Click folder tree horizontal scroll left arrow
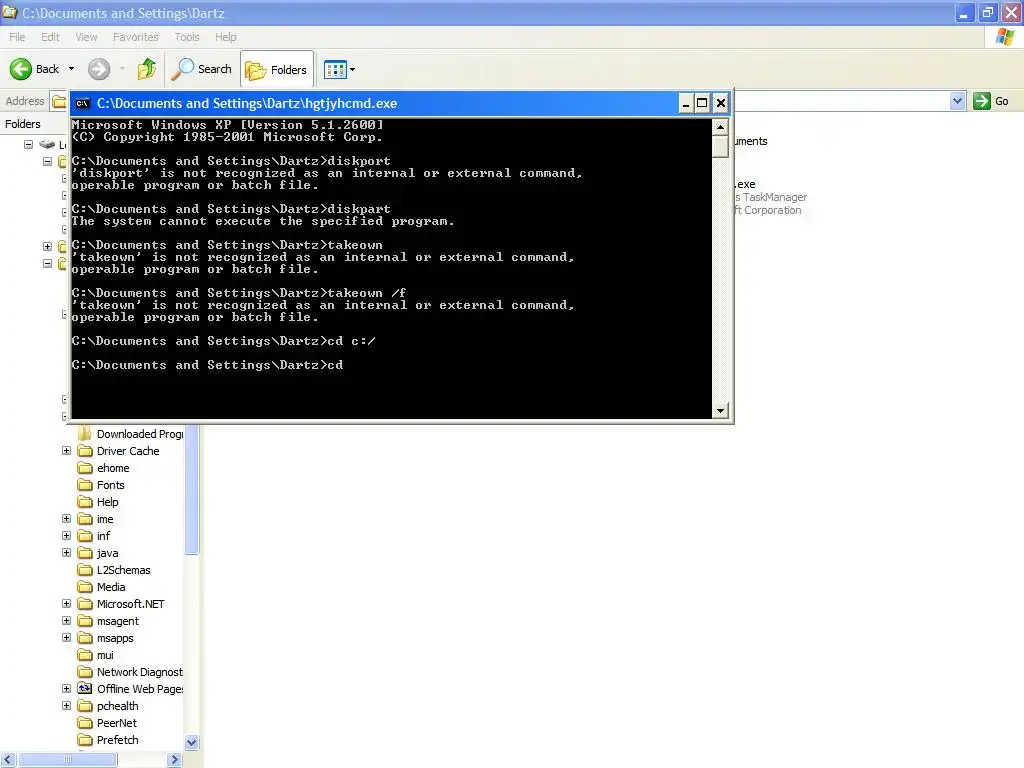Image resolution: width=1024 pixels, height=768 pixels. [8, 760]
